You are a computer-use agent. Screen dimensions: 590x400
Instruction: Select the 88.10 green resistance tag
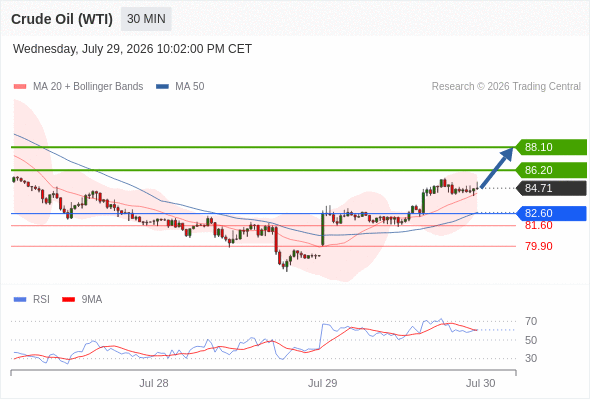(551, 147)
